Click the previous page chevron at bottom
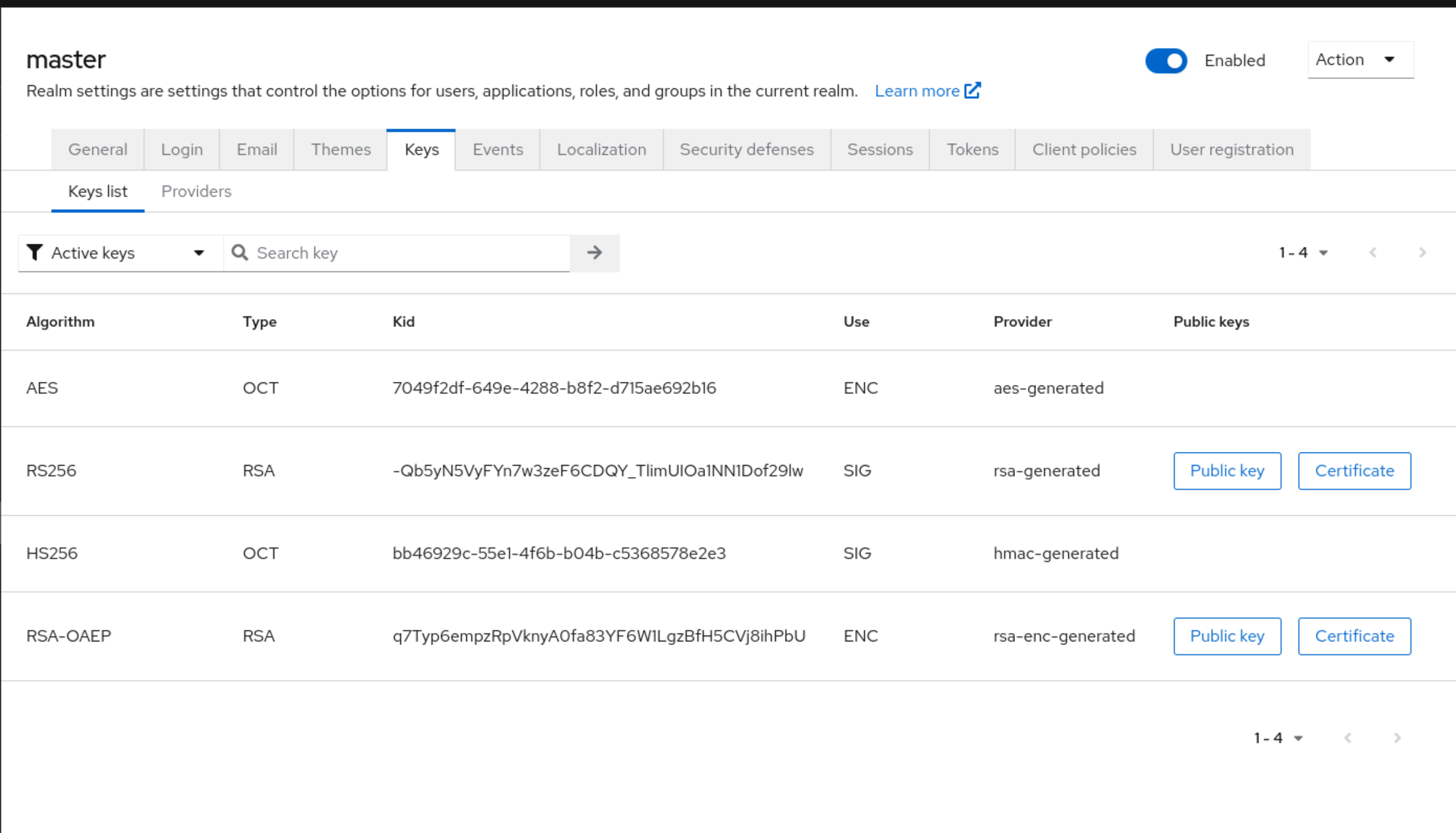 click(1348, 738)
